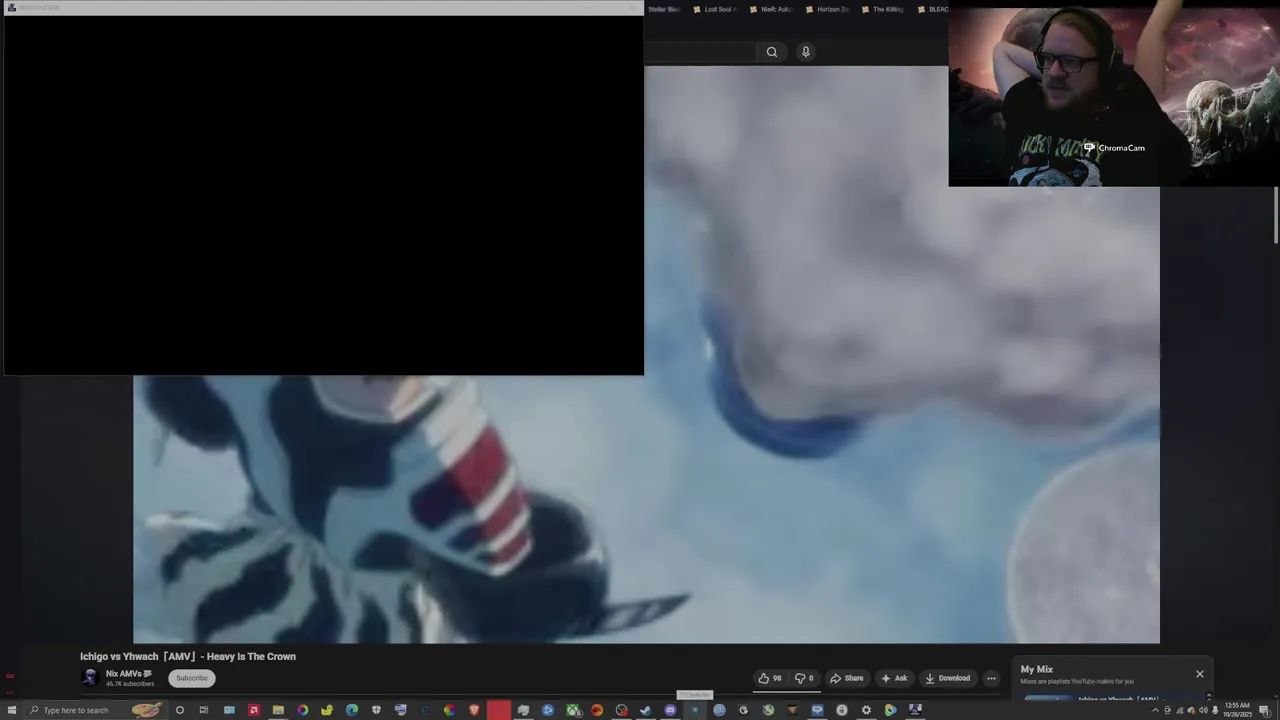This screenshot has height=720, width=1280.
Task: Dislike the video with thumbs-down button
Action: click(804, 678)
